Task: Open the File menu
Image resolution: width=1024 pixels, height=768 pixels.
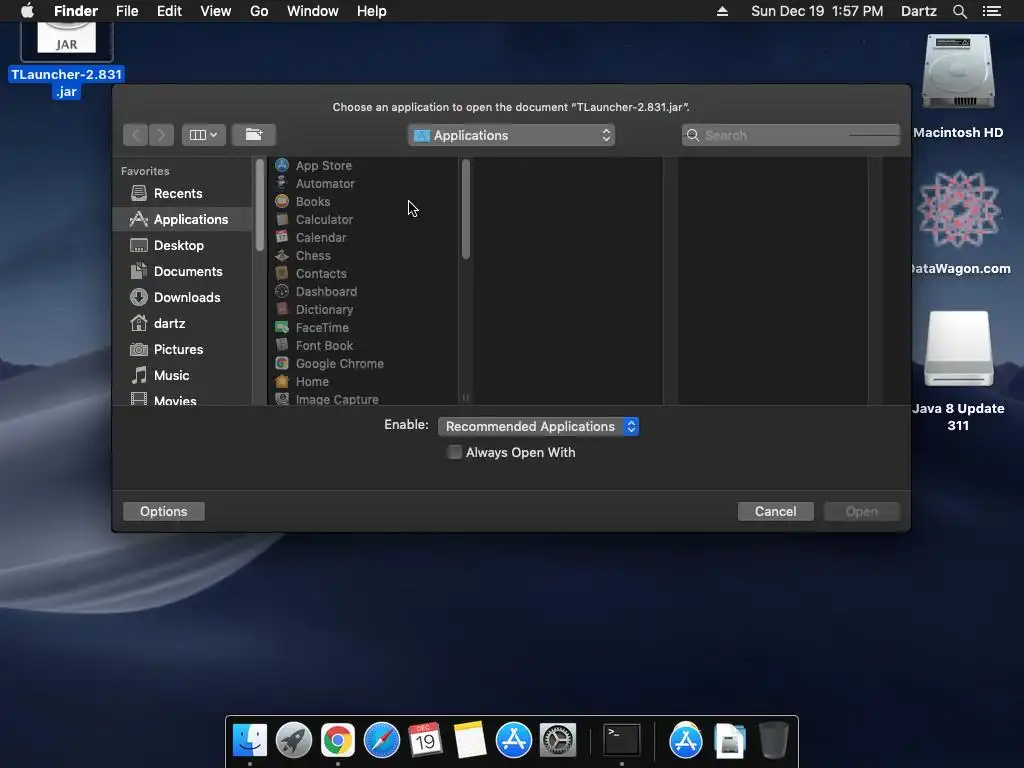Action: (127, 11)
